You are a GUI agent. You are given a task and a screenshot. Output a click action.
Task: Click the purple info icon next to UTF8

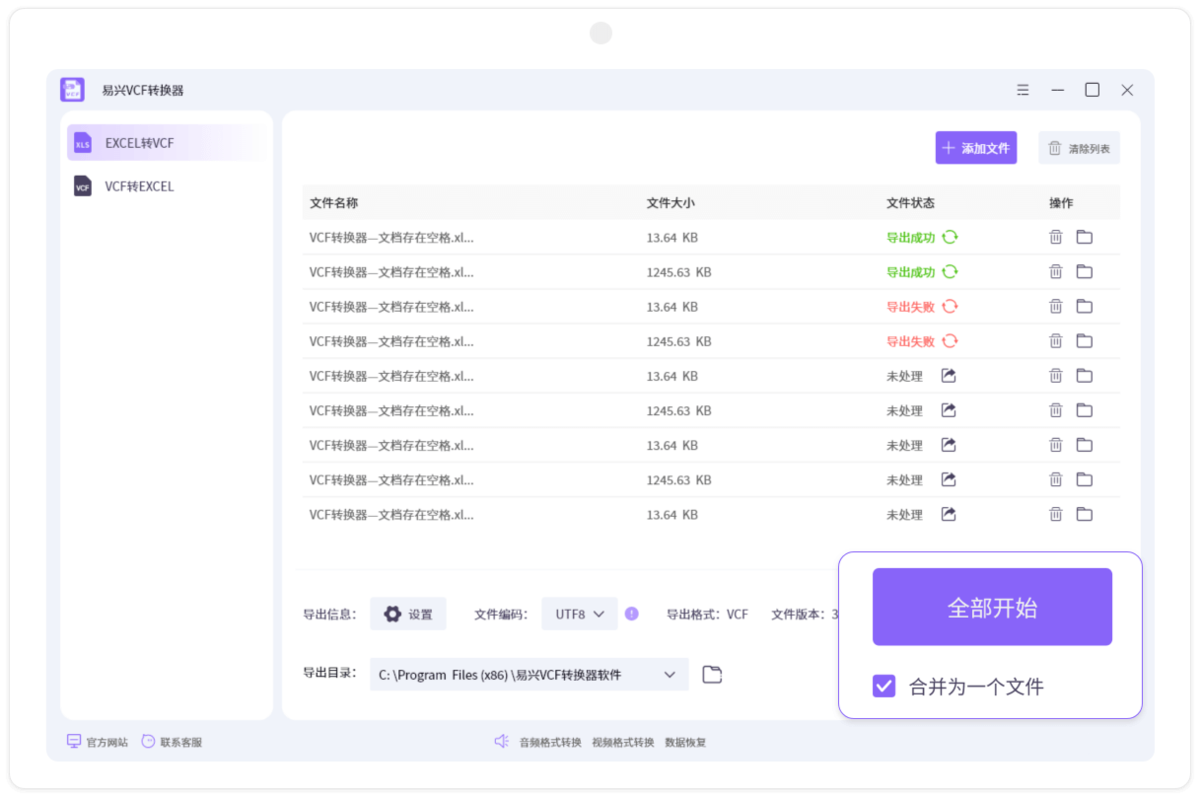point(631,614)
